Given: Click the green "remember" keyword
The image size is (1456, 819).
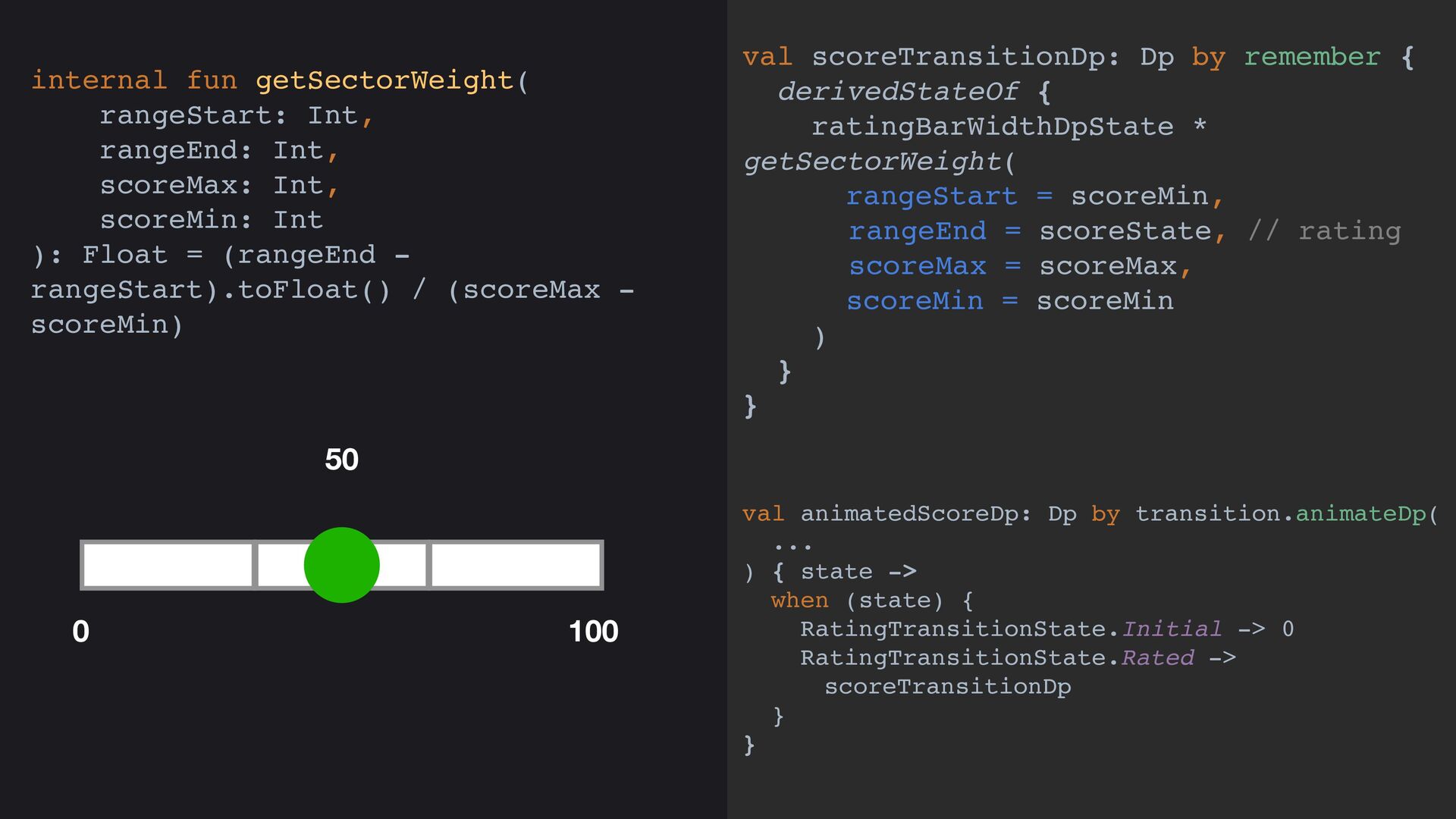Looking at the screenshot, I should (1312, 57).
